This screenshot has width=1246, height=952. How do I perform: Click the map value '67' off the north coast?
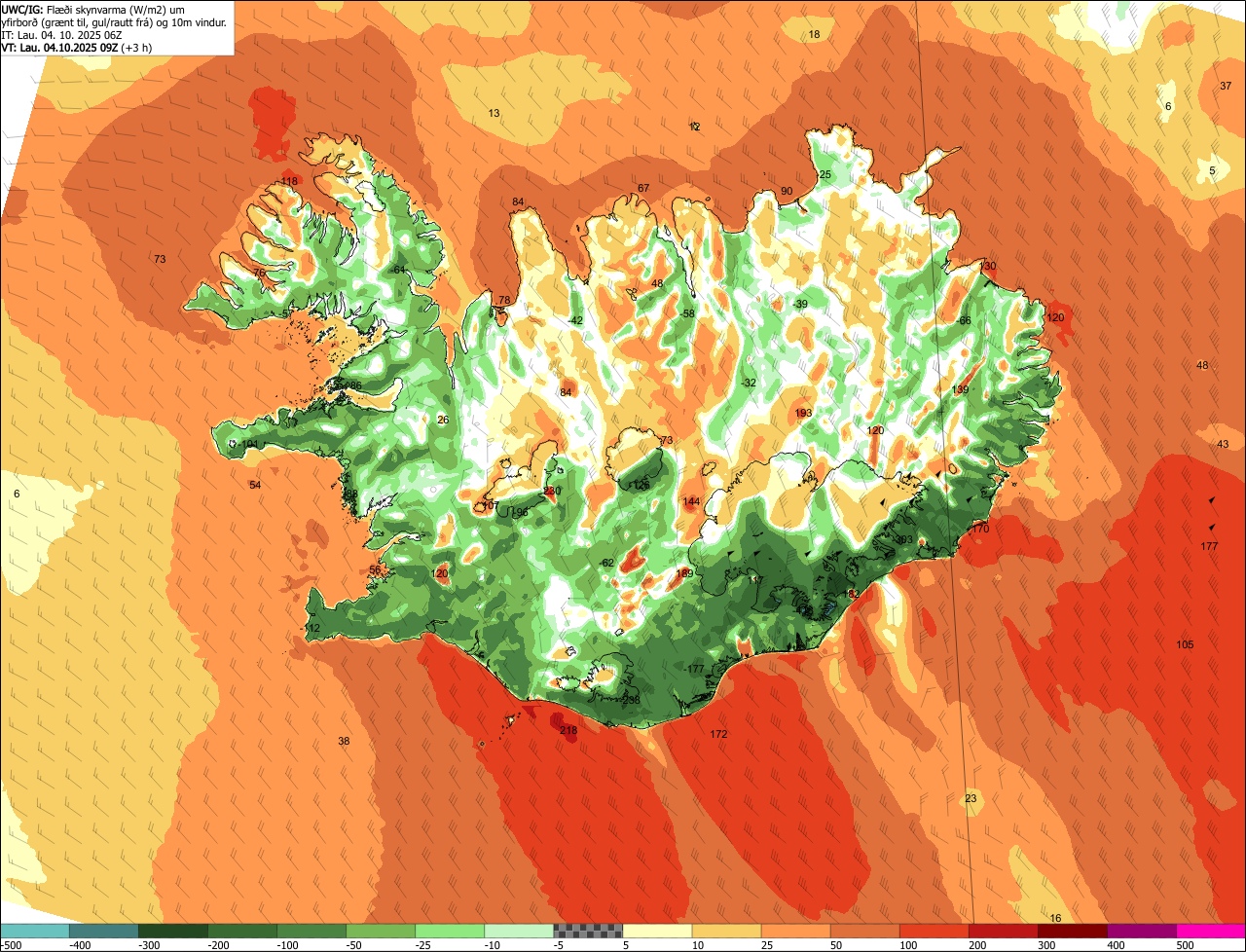pos(643,188)
